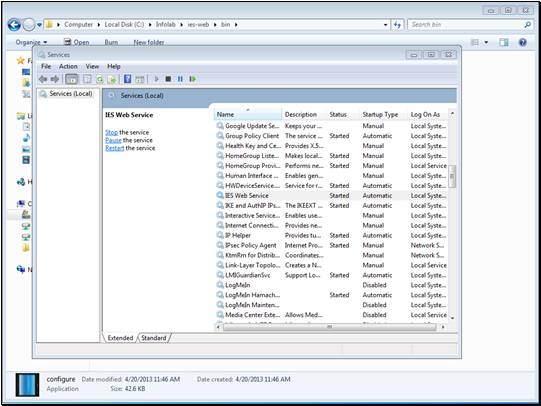Viewport: 541px width, 406px height.
Task: Click the Forward arrow in Explorer window
Action: pyautogui.click(x=29, y=24)
